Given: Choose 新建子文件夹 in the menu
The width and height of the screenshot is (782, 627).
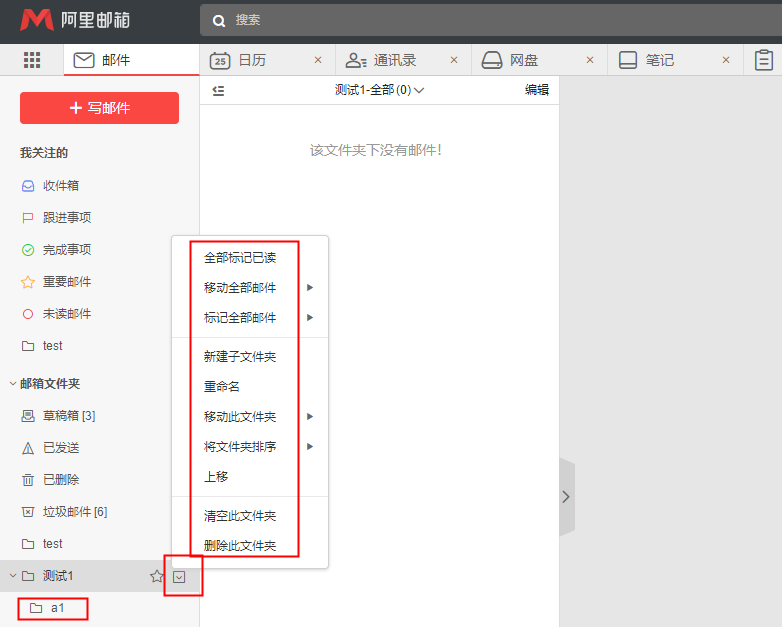Looking at the screenshot, I should (x=240, y=357).
